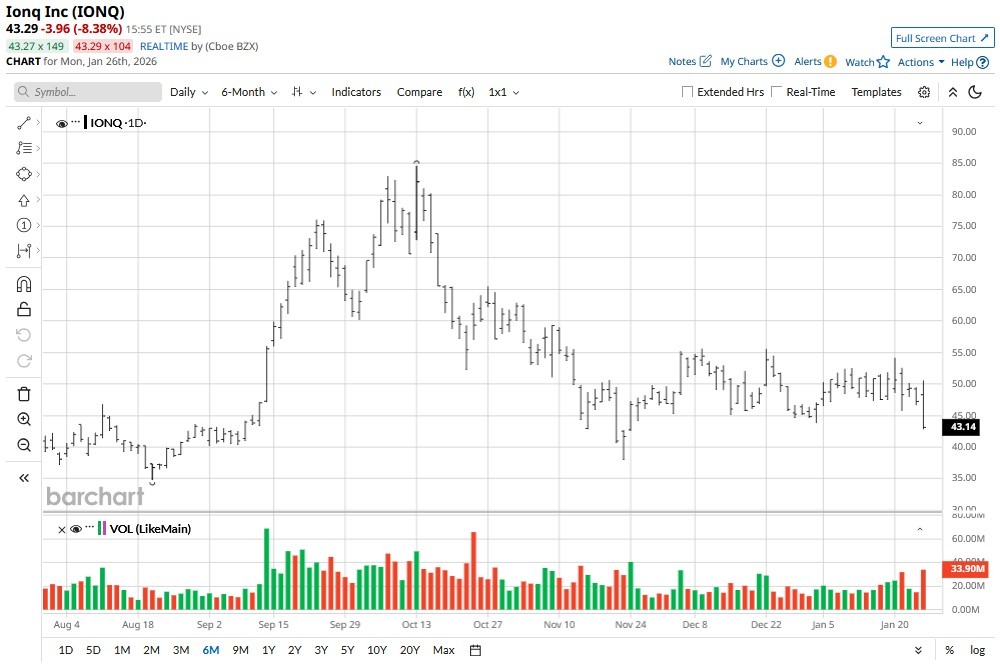
Task: Click the undo arrow icon
Action: pyautogui.click(x=24, y=335)
